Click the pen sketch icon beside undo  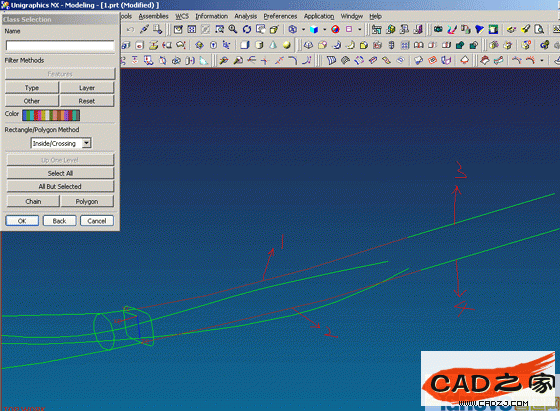point(144,29)
